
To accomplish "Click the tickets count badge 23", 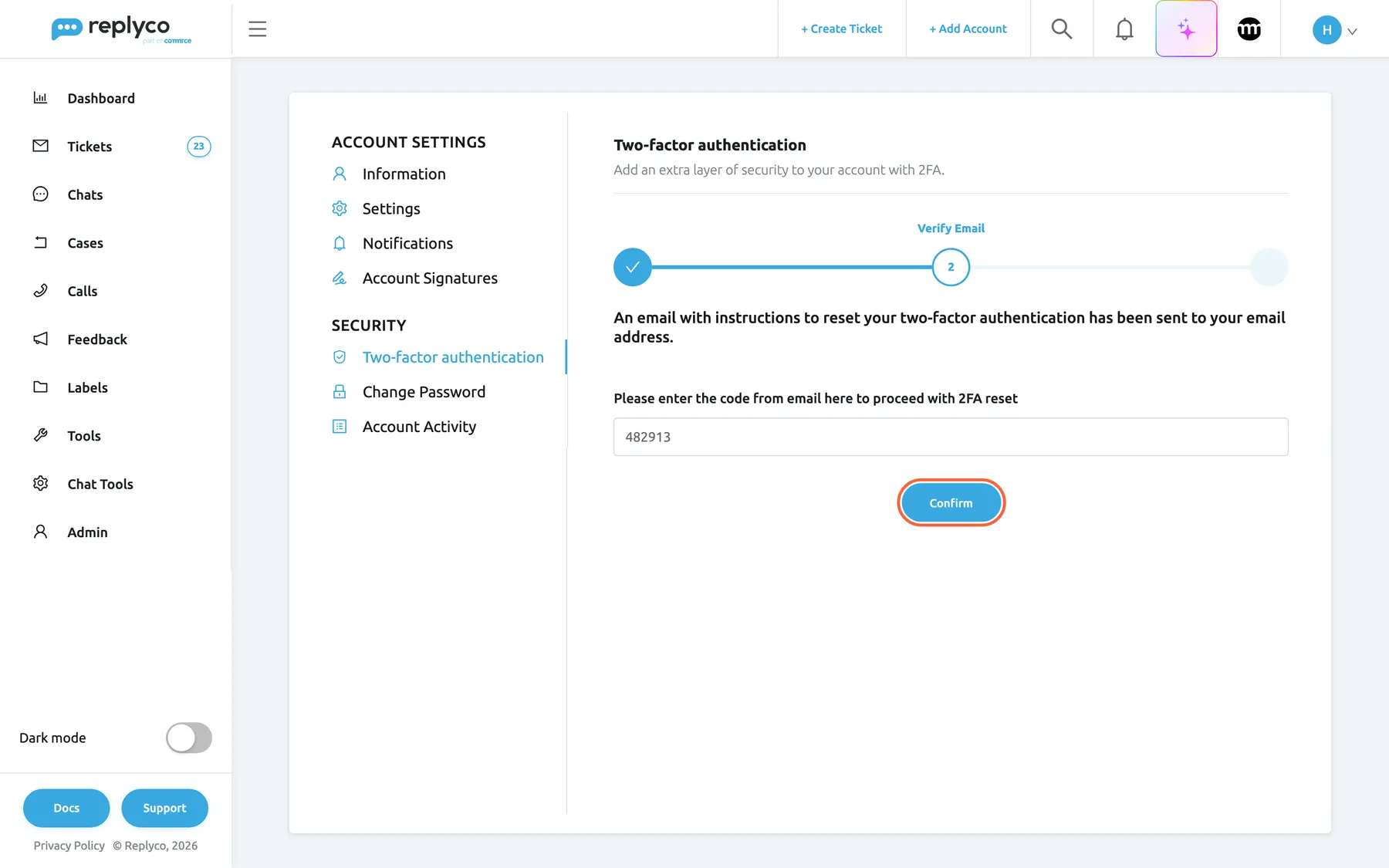I will click(199, 146).
